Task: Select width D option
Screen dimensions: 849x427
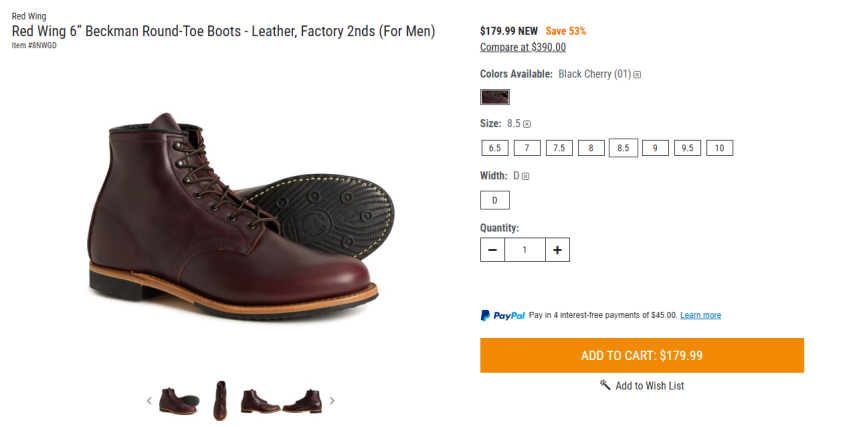Action: tap(494, 200)
